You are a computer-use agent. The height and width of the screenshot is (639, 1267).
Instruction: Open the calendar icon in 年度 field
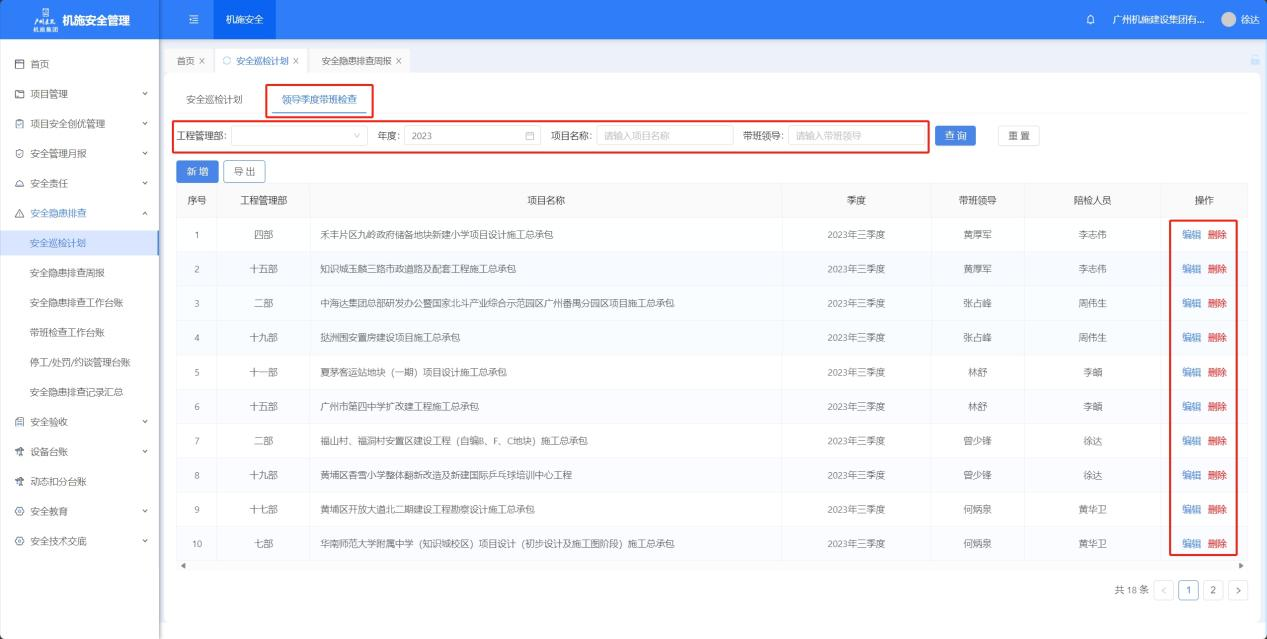[x=530, y=136]
